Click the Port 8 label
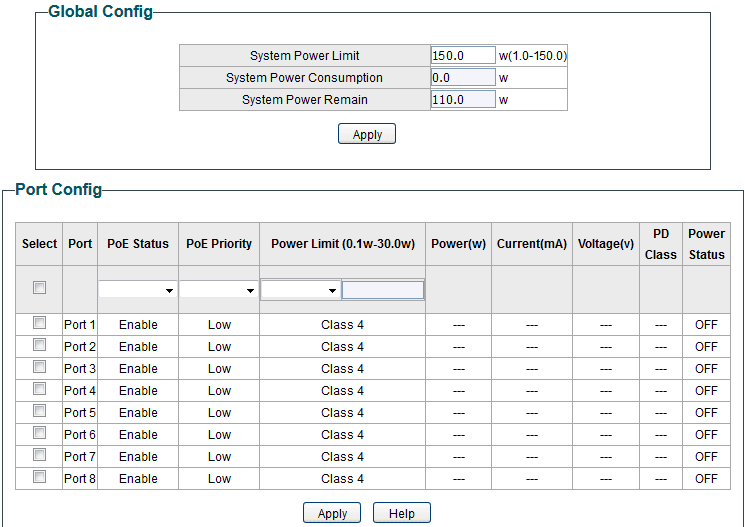This screenshot has width=745, height=527. 80,479
